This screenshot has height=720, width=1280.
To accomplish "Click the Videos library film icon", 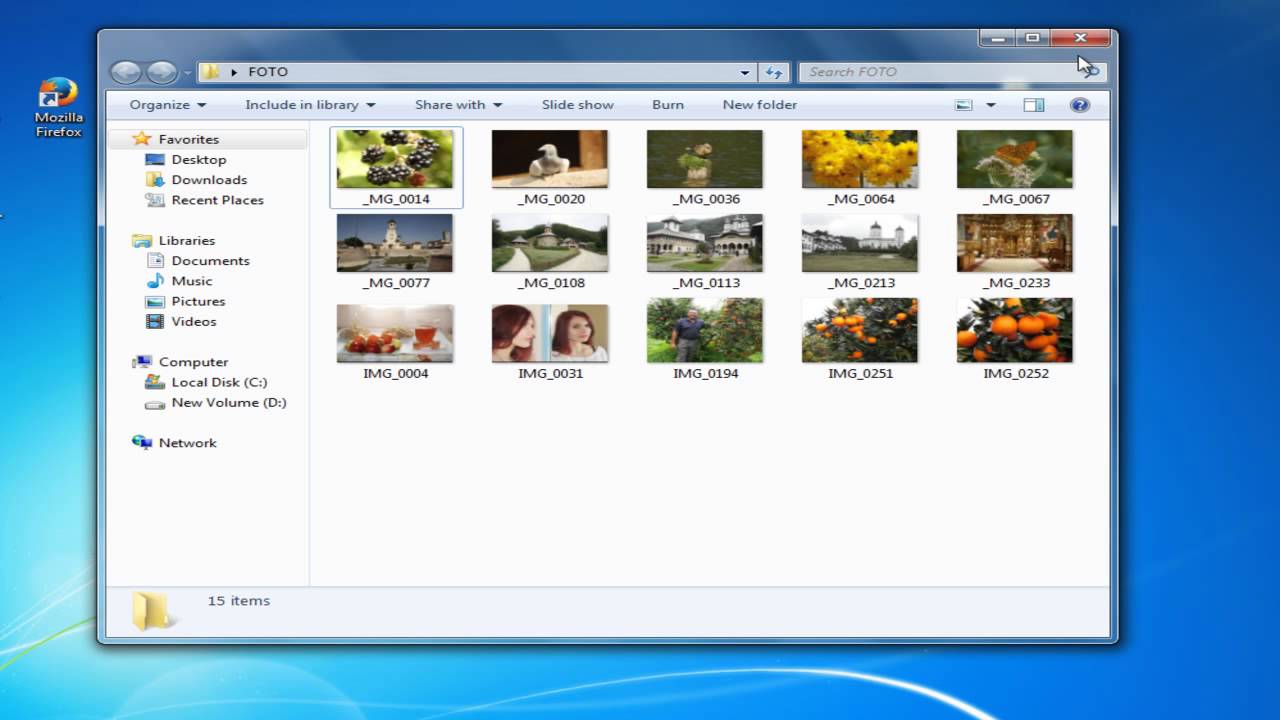I will (x=155, y=321).
